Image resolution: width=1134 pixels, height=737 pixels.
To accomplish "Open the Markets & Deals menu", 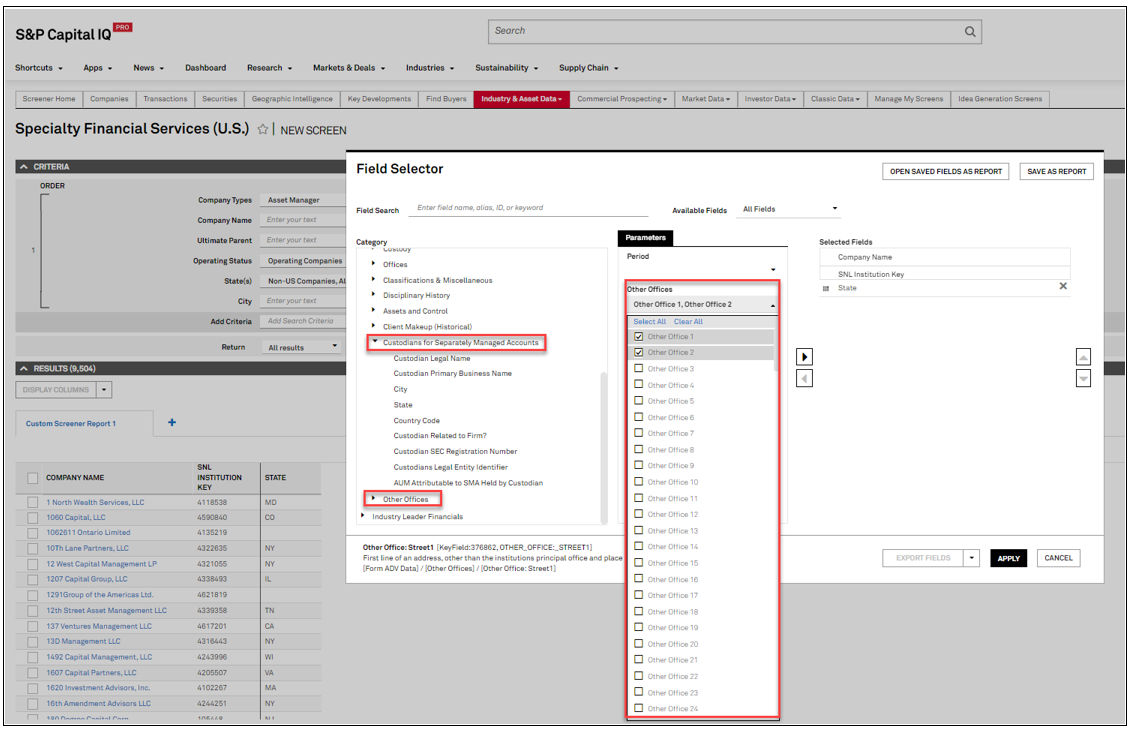I will pos(349,68).
